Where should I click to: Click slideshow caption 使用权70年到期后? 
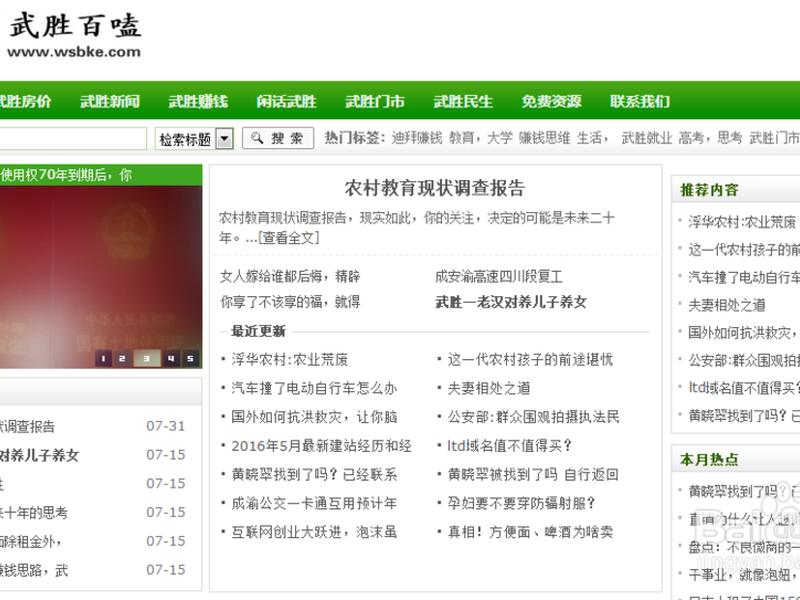[66, 175]
